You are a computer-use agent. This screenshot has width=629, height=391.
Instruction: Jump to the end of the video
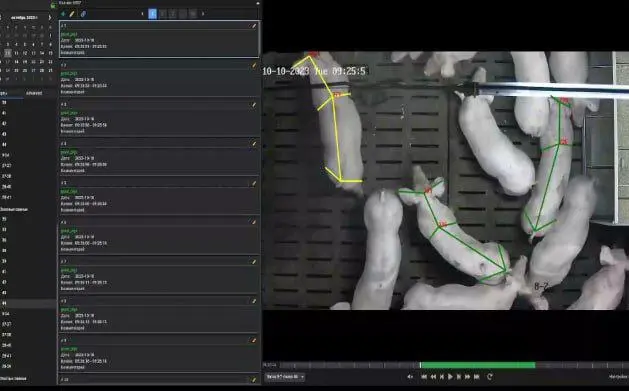coord(477,377)
